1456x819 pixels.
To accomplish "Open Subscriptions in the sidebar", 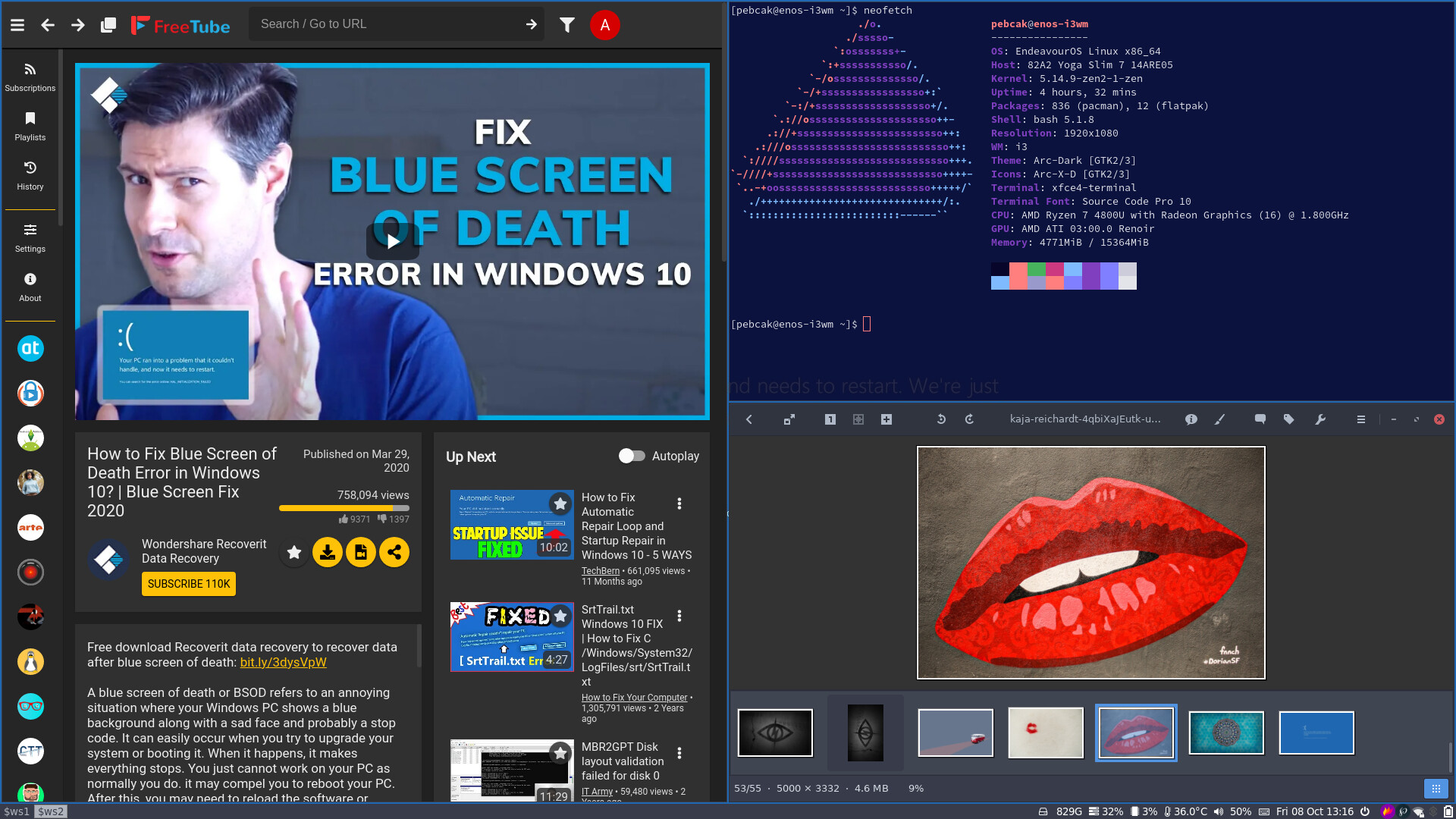I will 30,78.
